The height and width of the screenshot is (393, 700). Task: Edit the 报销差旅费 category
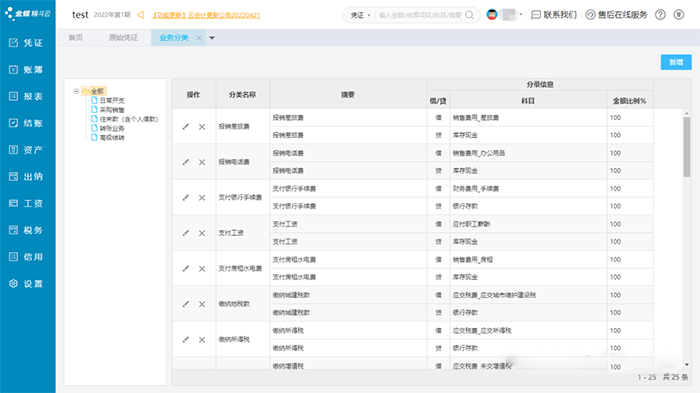(186, 126)
